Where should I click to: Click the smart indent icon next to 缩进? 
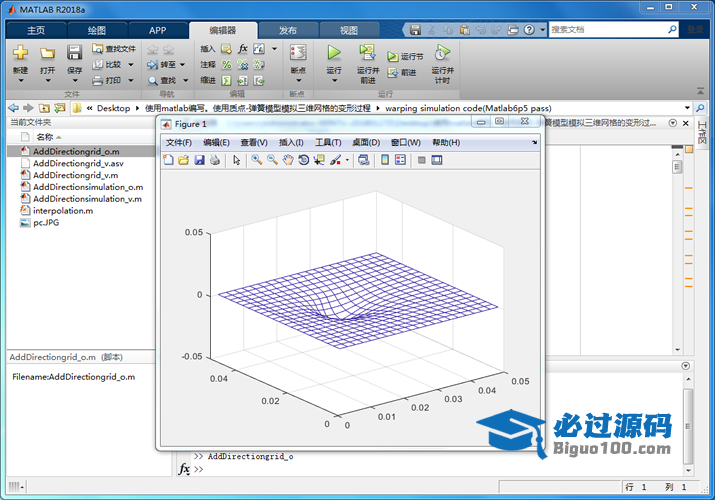(x=226, y=81)
